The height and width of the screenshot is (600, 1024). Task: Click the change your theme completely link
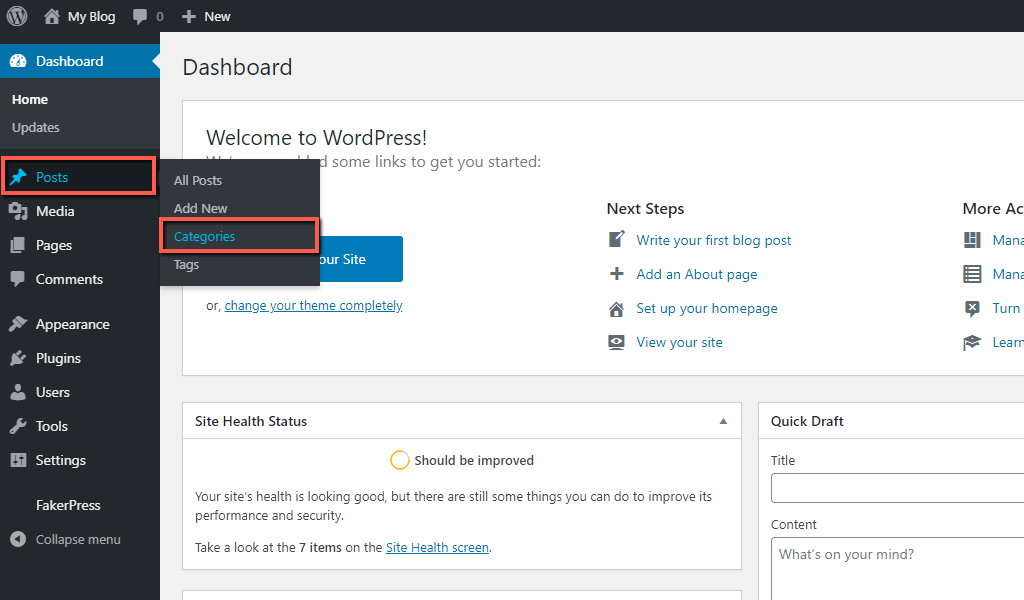coord(313,306)
